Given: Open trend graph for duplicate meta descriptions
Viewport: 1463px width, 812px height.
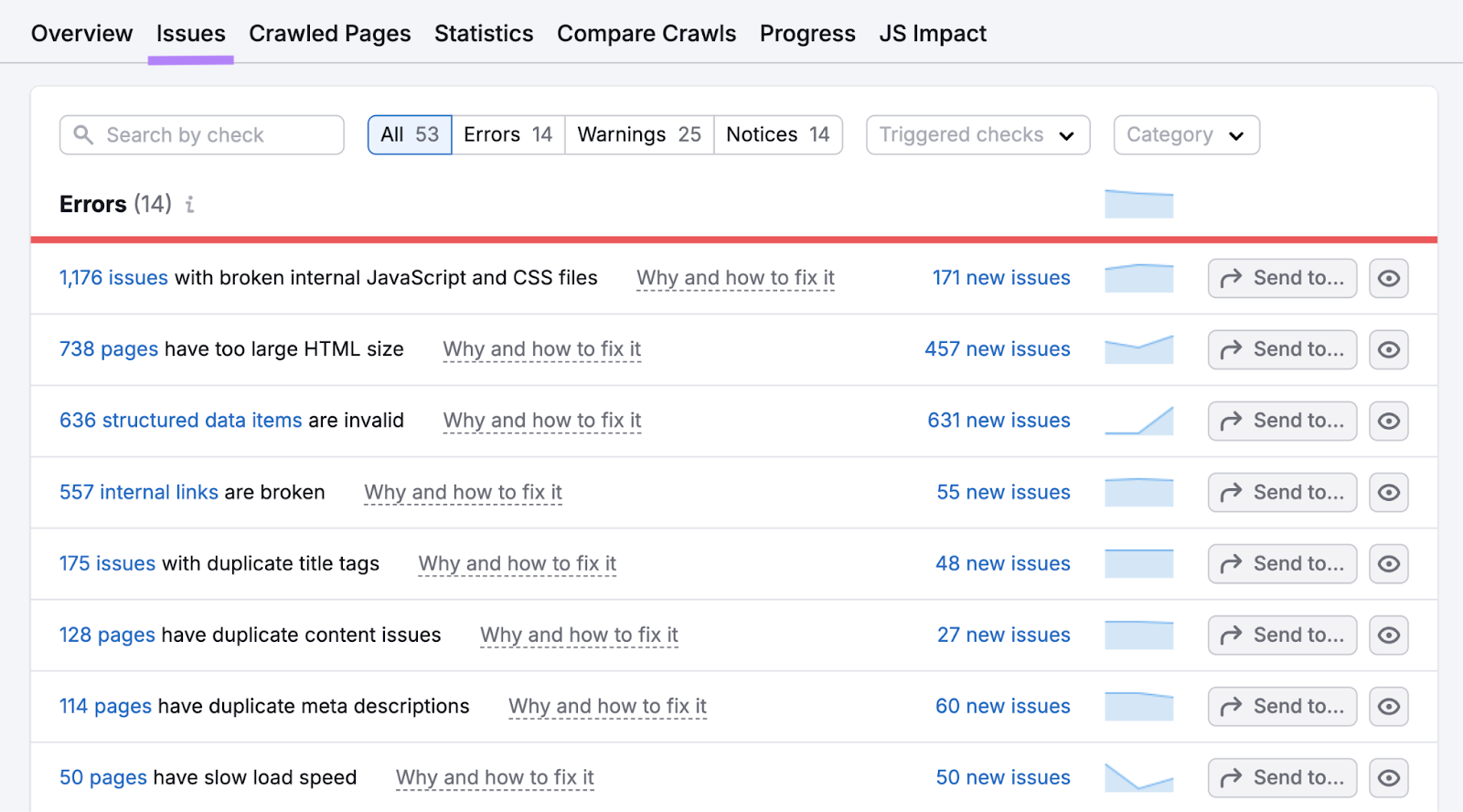Looking at the screenshot, I should coord(1138,706).
